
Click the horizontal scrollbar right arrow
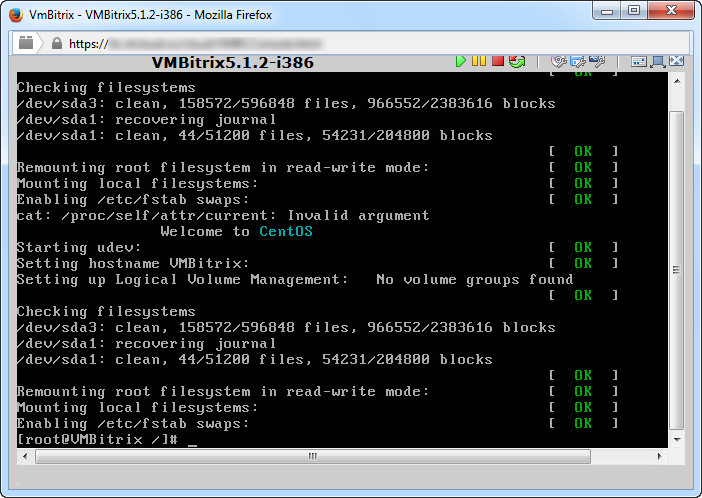[x=659, y=456]
